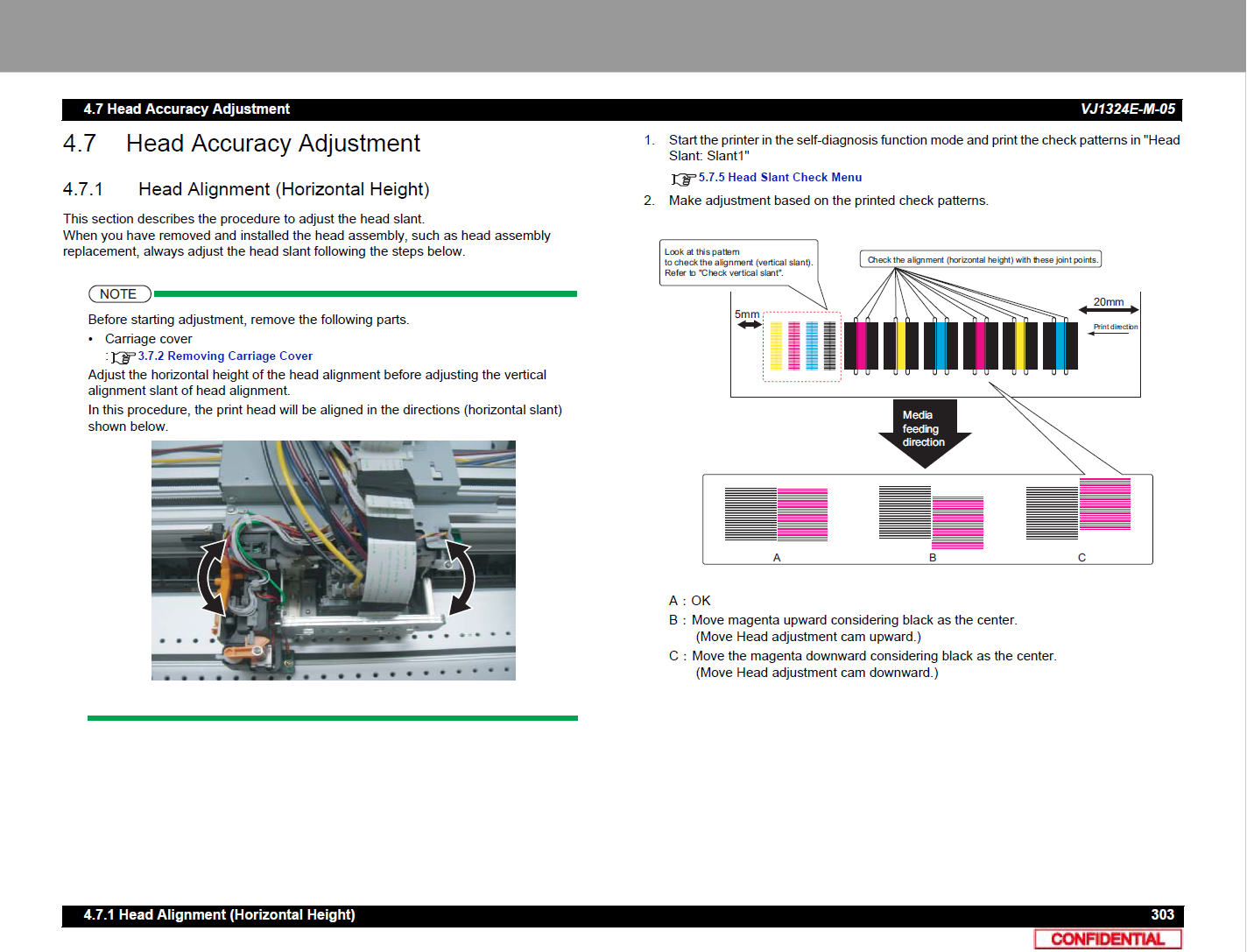Screen dimensions: 1247x952
Task: Open the 3.7.2 Removing Carriage Cover link
Action: (225, 356)
